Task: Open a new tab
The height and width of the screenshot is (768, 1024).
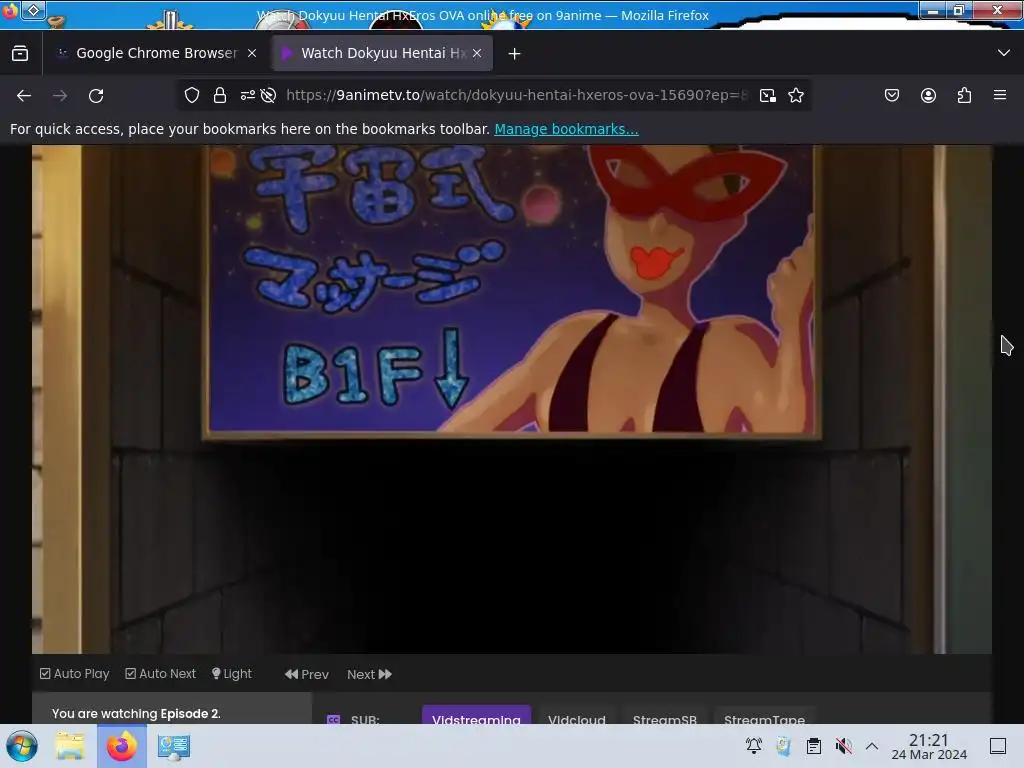Action: [515, 54]
